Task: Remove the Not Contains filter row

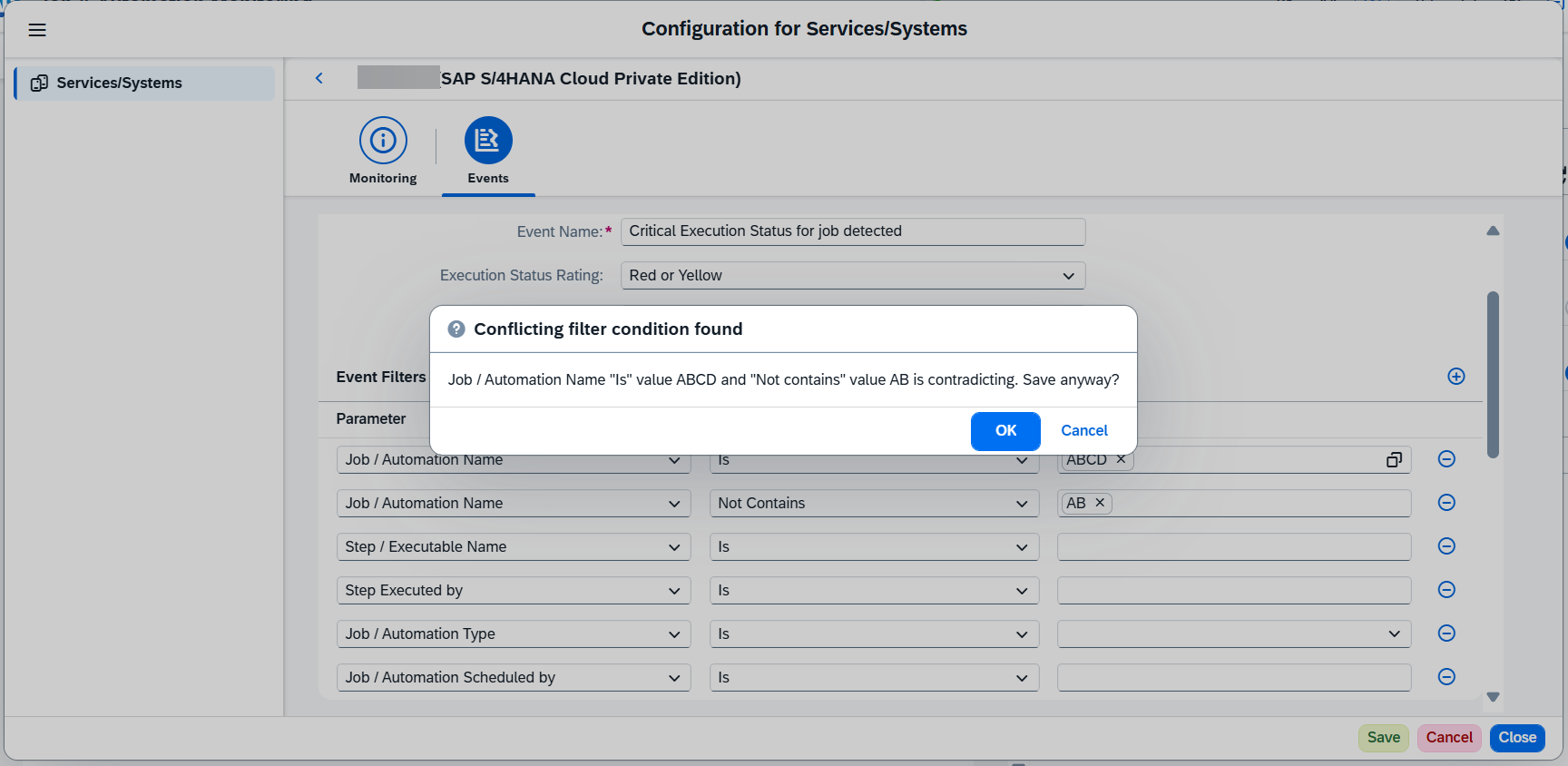Action: coord(1446,503)
